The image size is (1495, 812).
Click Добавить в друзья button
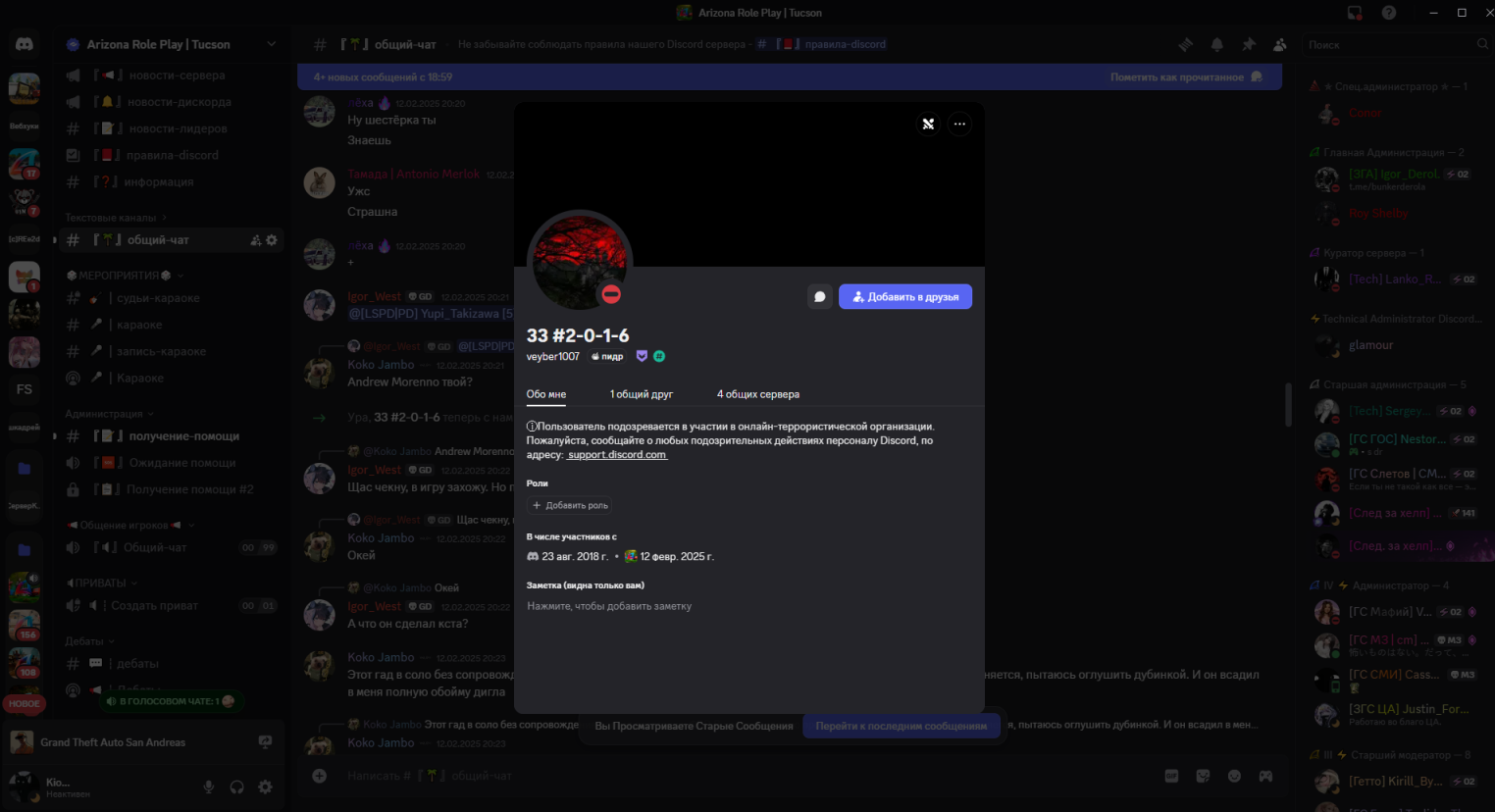pyautogui.click(x=905, y=296)
